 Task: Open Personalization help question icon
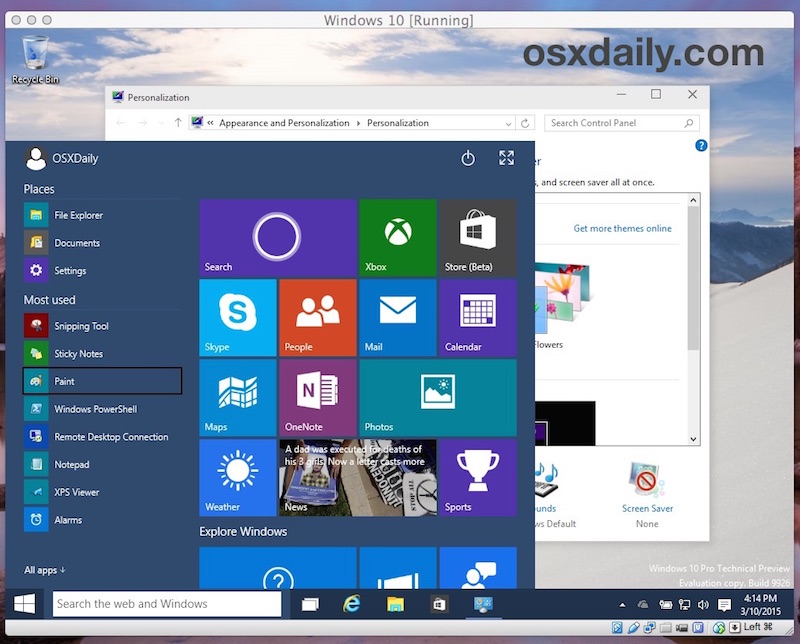(701, 146)
